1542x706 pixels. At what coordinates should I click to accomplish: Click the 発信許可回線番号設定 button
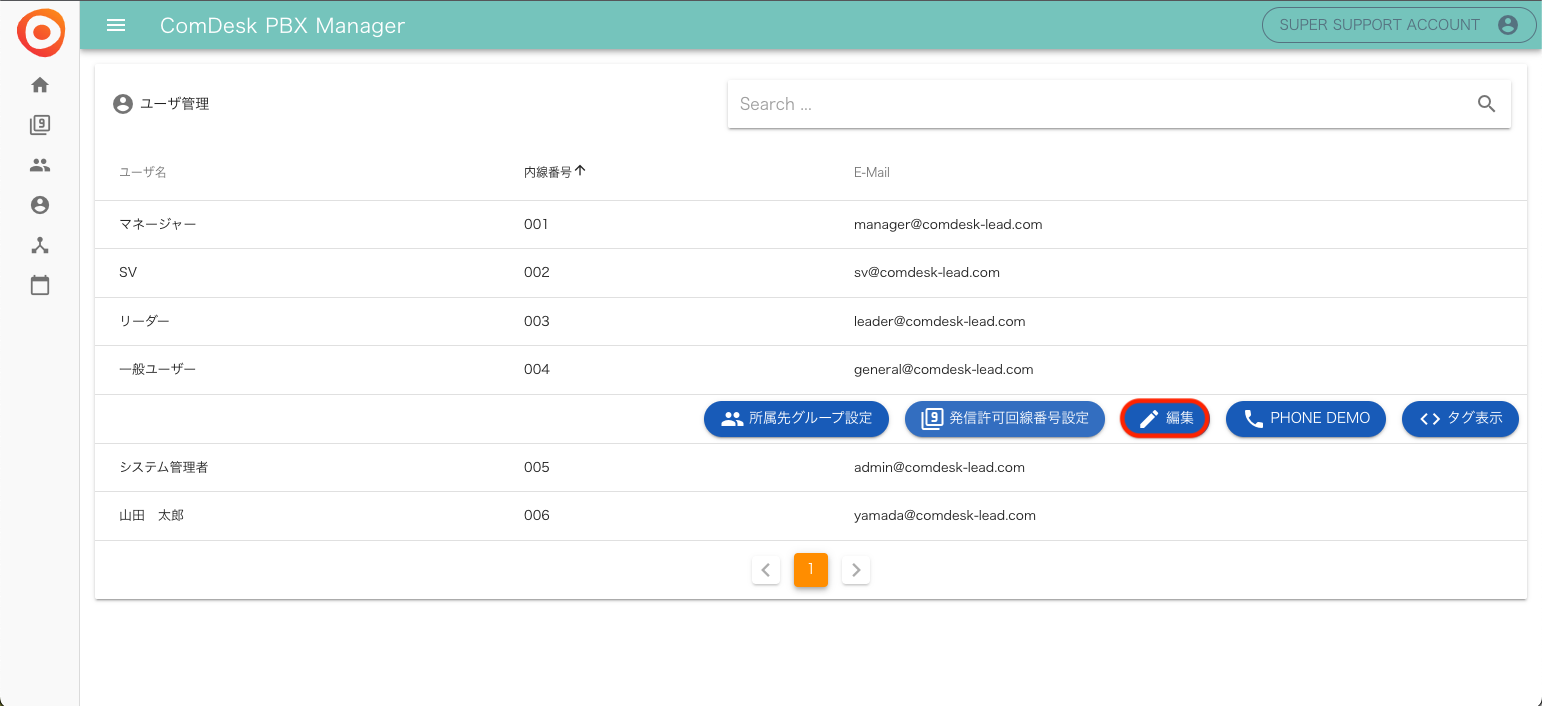click(1004, 418)
